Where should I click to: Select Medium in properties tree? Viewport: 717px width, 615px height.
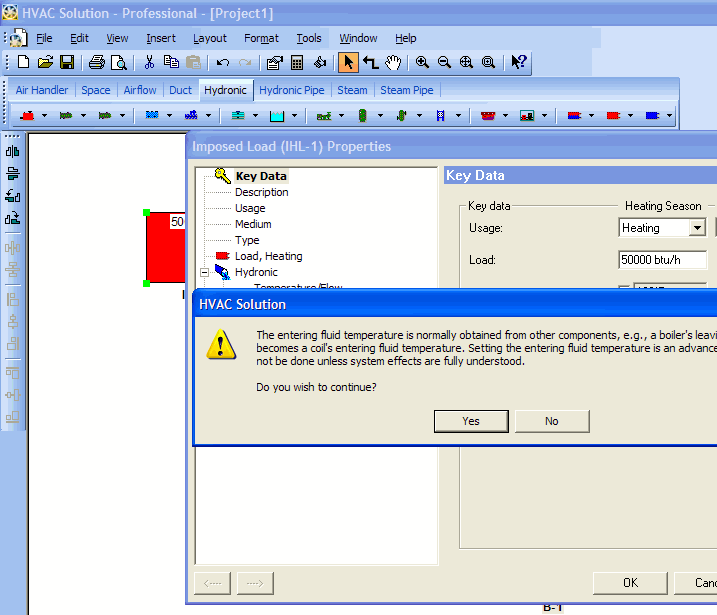[x=253, y=224]
